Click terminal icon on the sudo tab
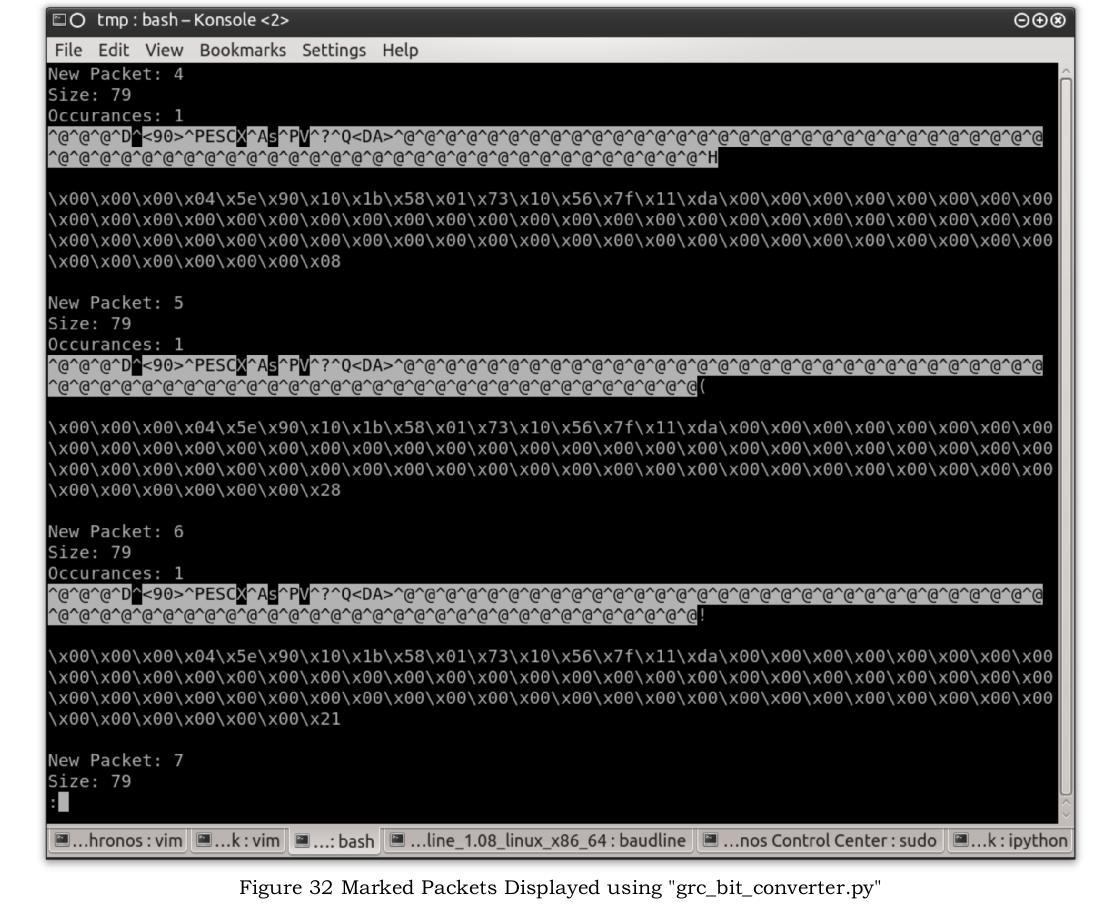 pyautogui.click(x=710, y=840)
